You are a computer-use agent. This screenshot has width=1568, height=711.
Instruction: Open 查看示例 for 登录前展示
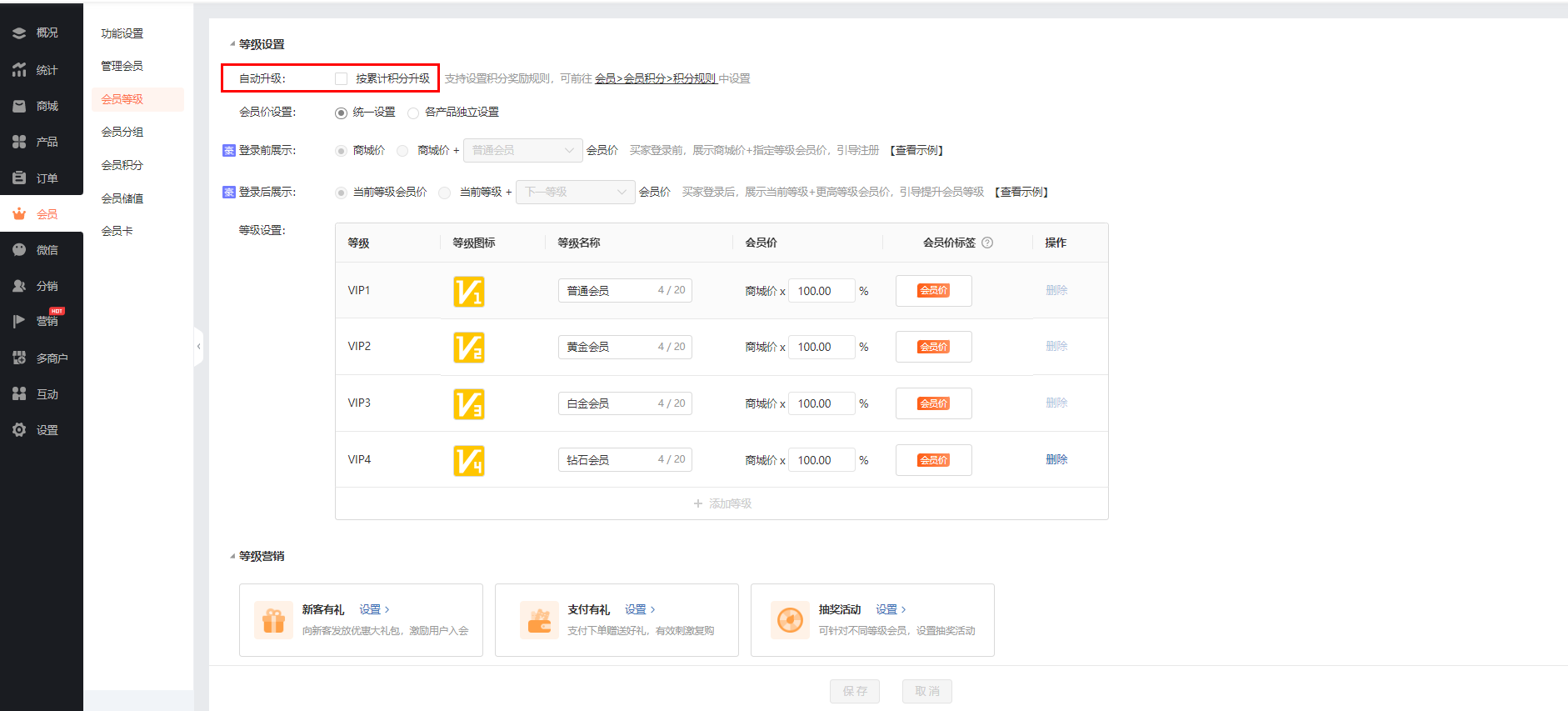[916, 150]
